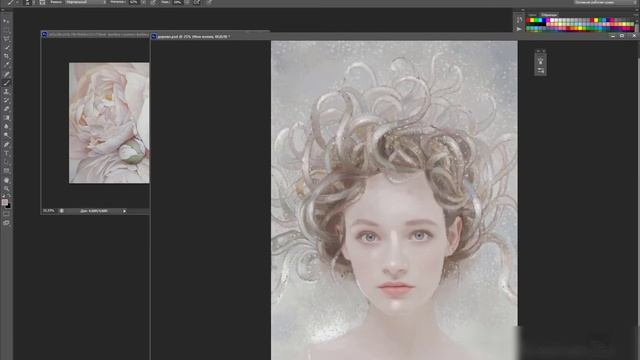Open the collapsed History panel icon
Screen dimensions: 640x360
[x=519, y=19]
